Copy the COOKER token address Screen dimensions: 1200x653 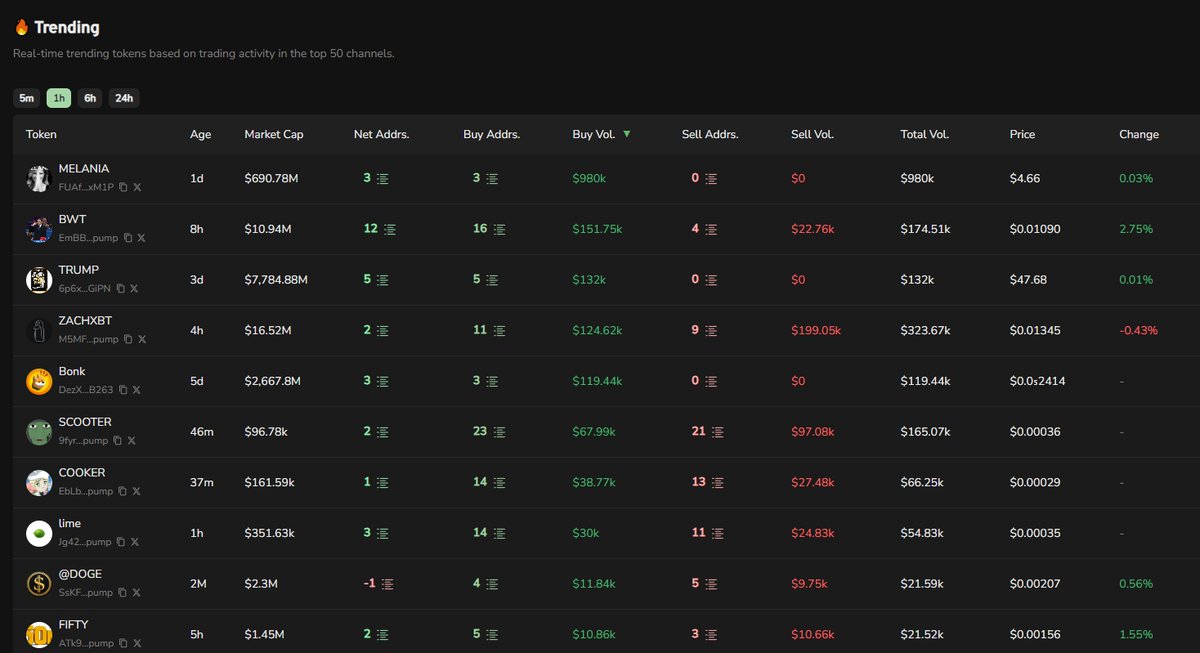122,491
